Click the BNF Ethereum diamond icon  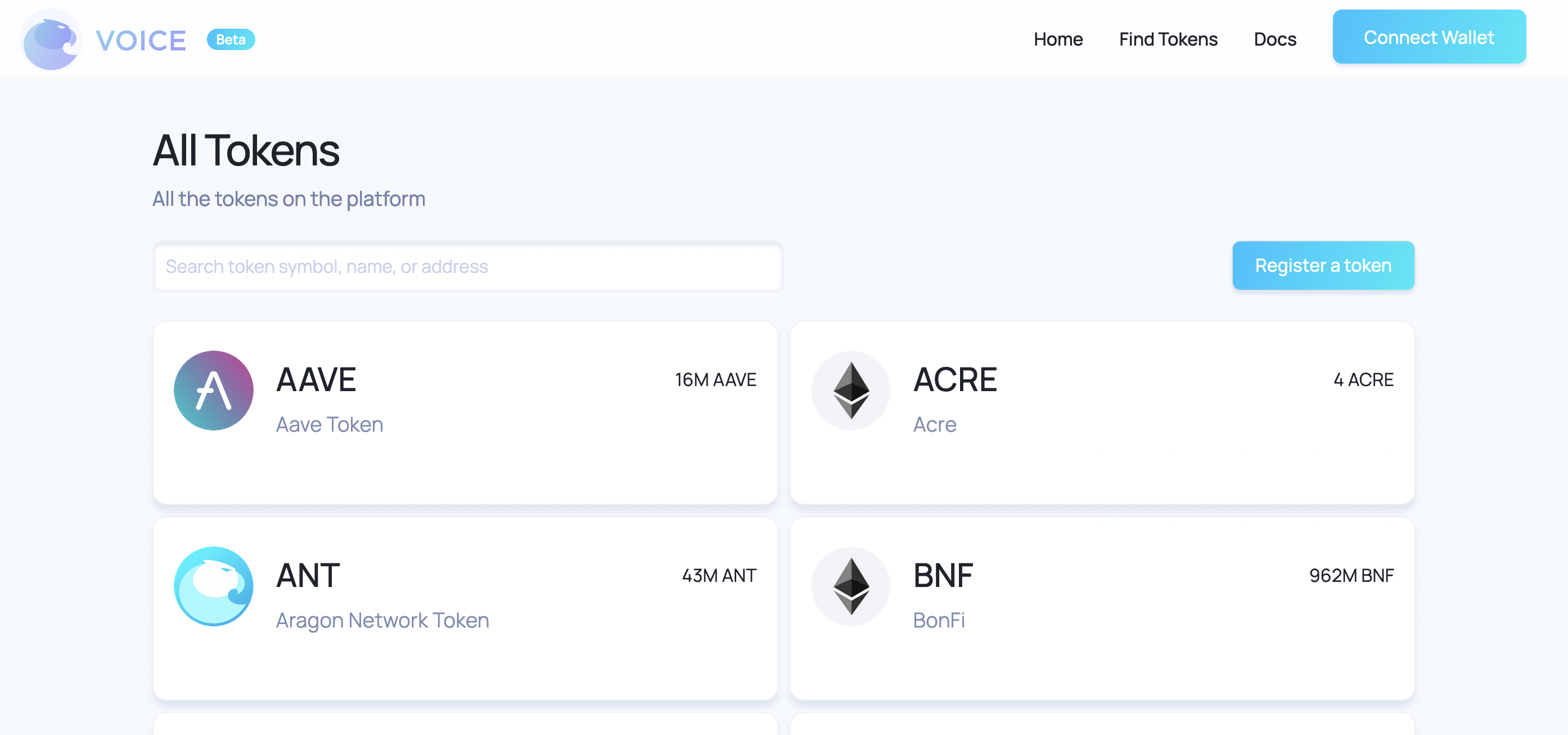tap(851, 586)
